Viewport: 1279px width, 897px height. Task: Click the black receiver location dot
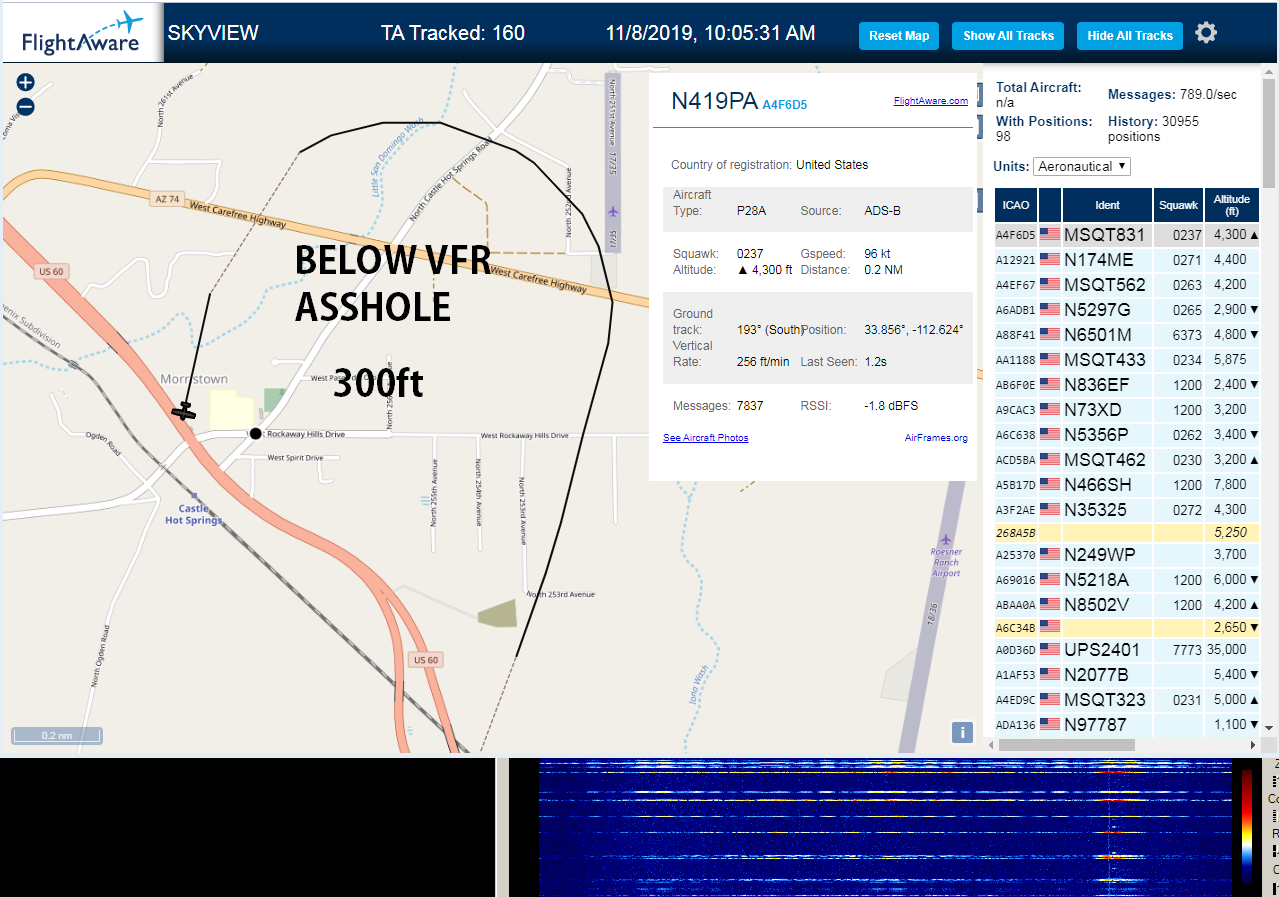click(255, 433)
